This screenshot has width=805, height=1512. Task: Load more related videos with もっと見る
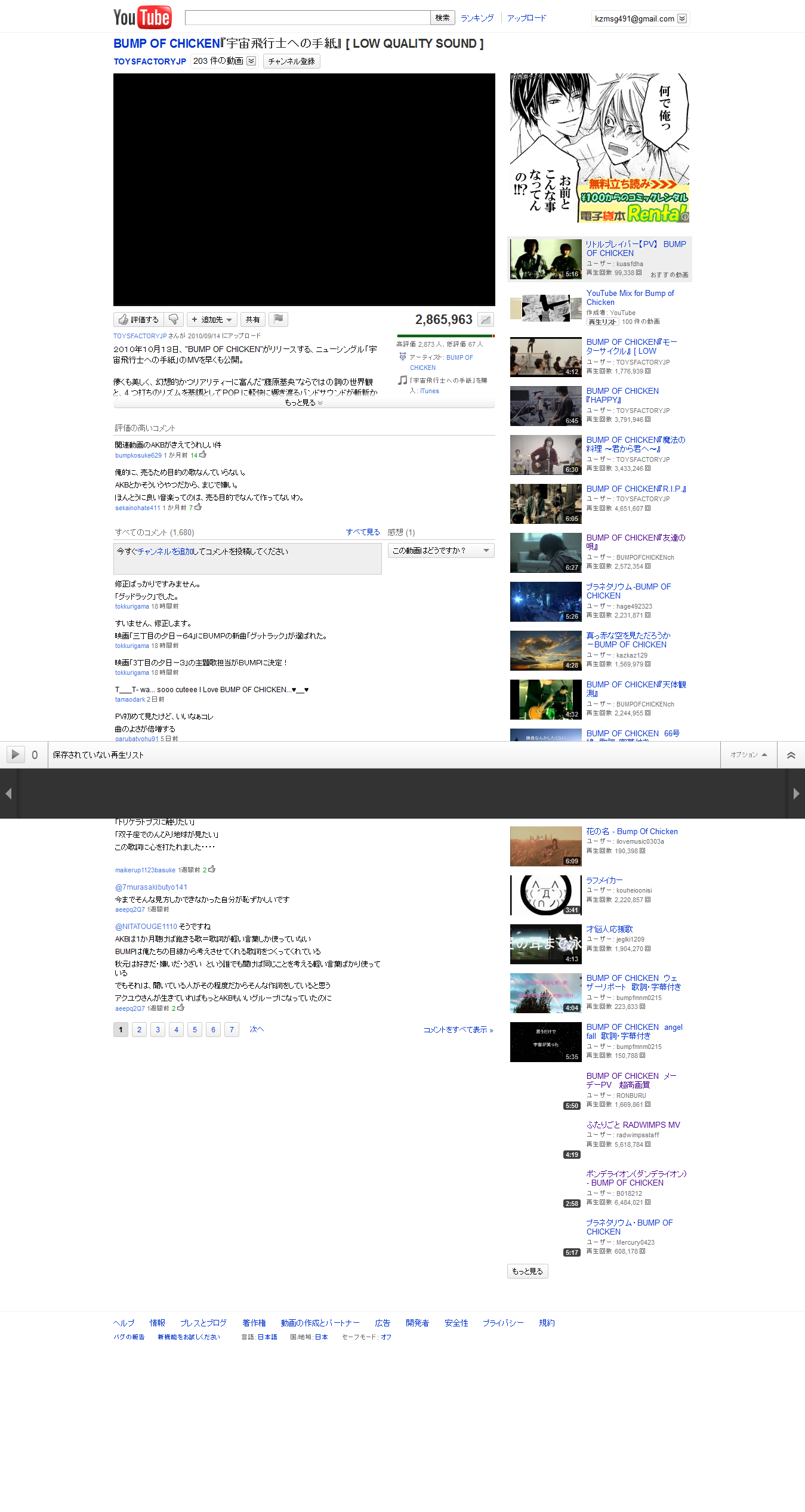pos(528,1272)
